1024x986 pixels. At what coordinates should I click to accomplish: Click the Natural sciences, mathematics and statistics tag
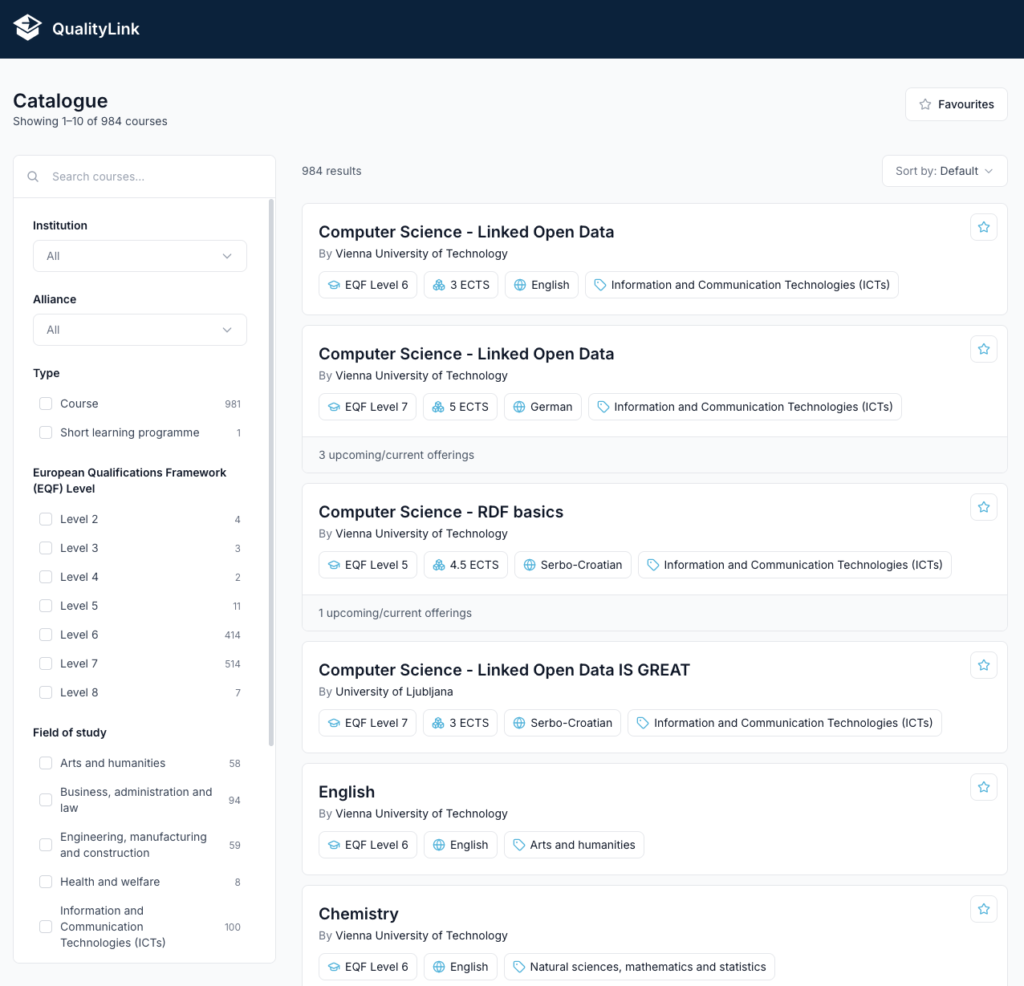pos(639,967)
